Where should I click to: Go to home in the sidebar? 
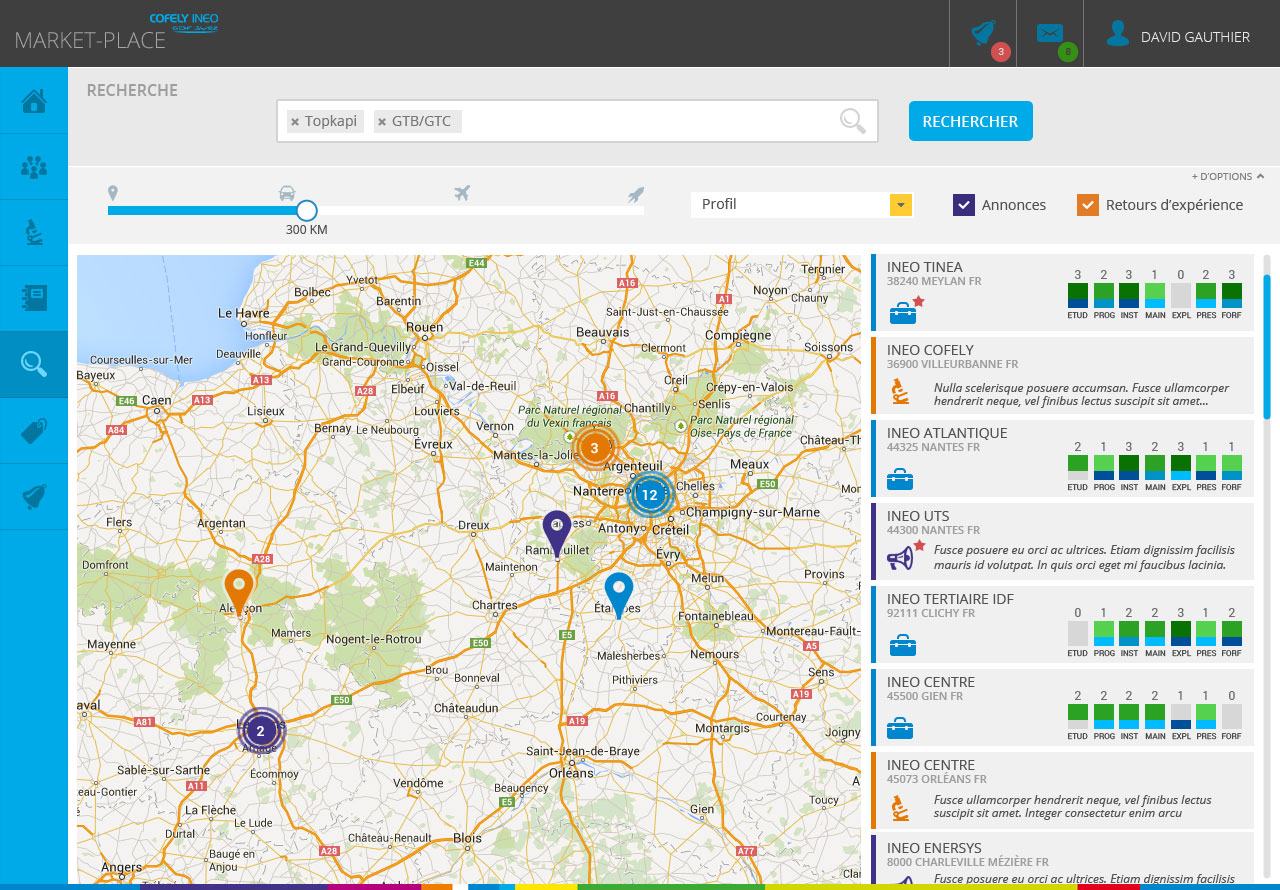[x=34, y=100]
